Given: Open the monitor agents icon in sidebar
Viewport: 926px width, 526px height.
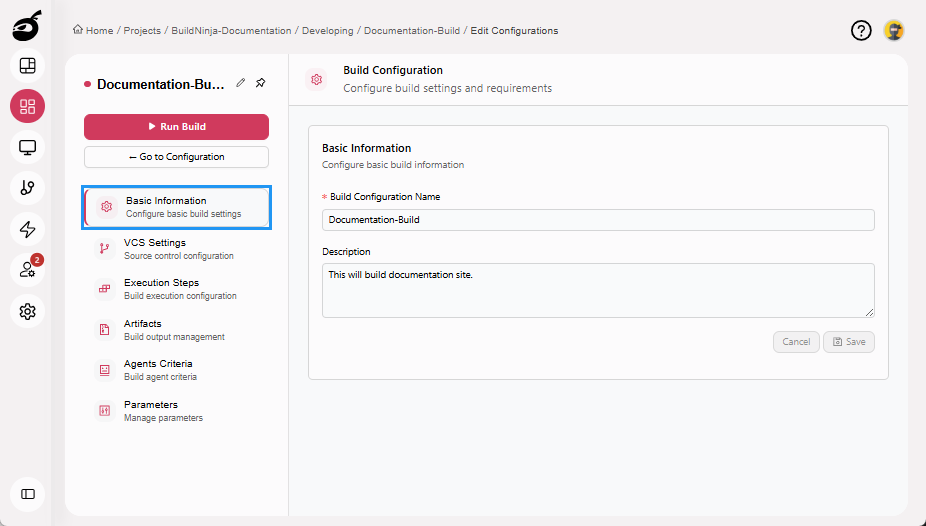Looking at the screenshot, I should pyautogui.click(x=27, y=148).
